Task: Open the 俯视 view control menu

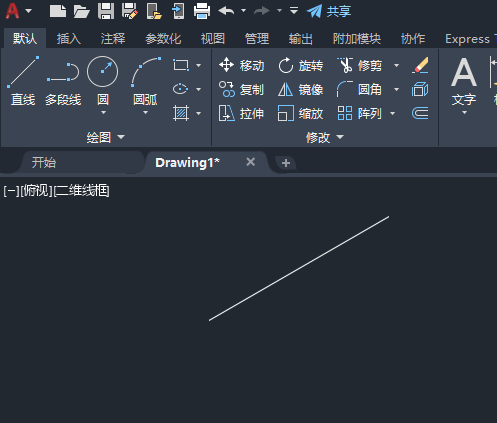Action: [36, 191]
